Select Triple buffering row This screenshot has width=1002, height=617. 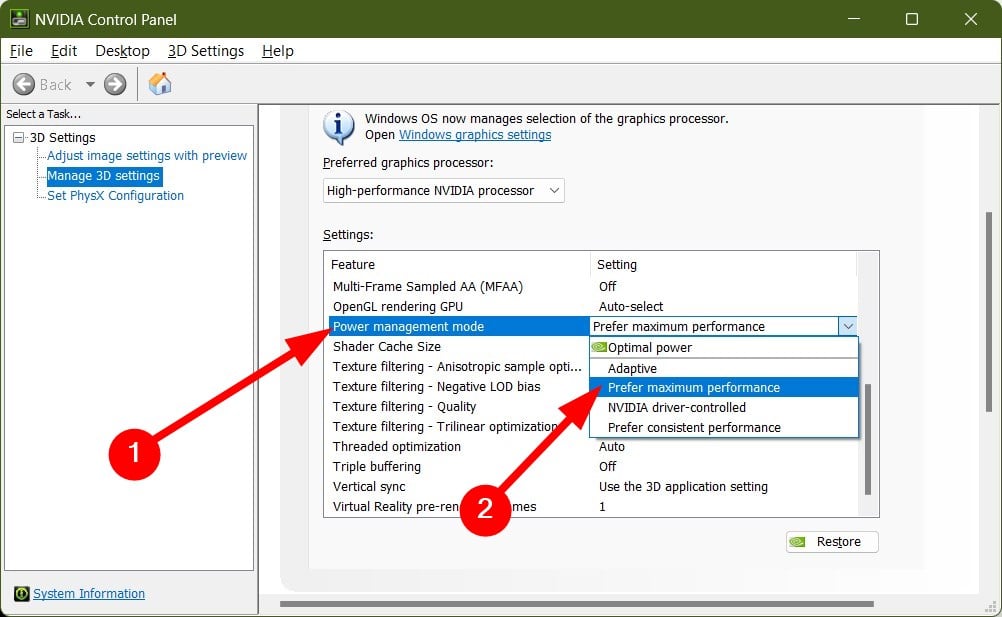pyautogui.click(x=592, y=466)
